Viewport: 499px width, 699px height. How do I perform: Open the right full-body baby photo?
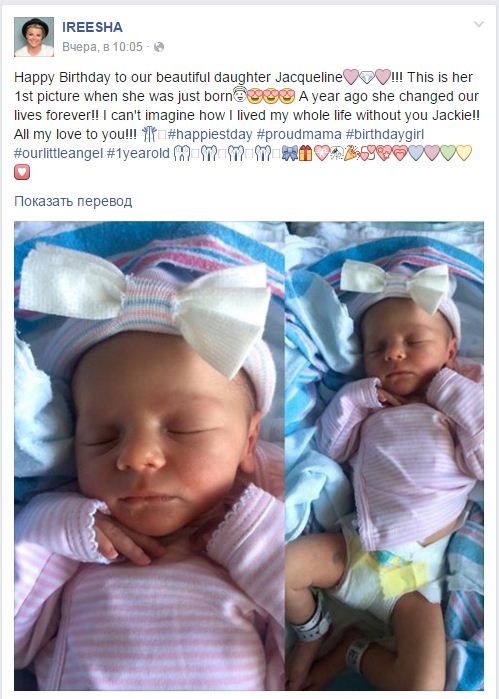point(384,456)
